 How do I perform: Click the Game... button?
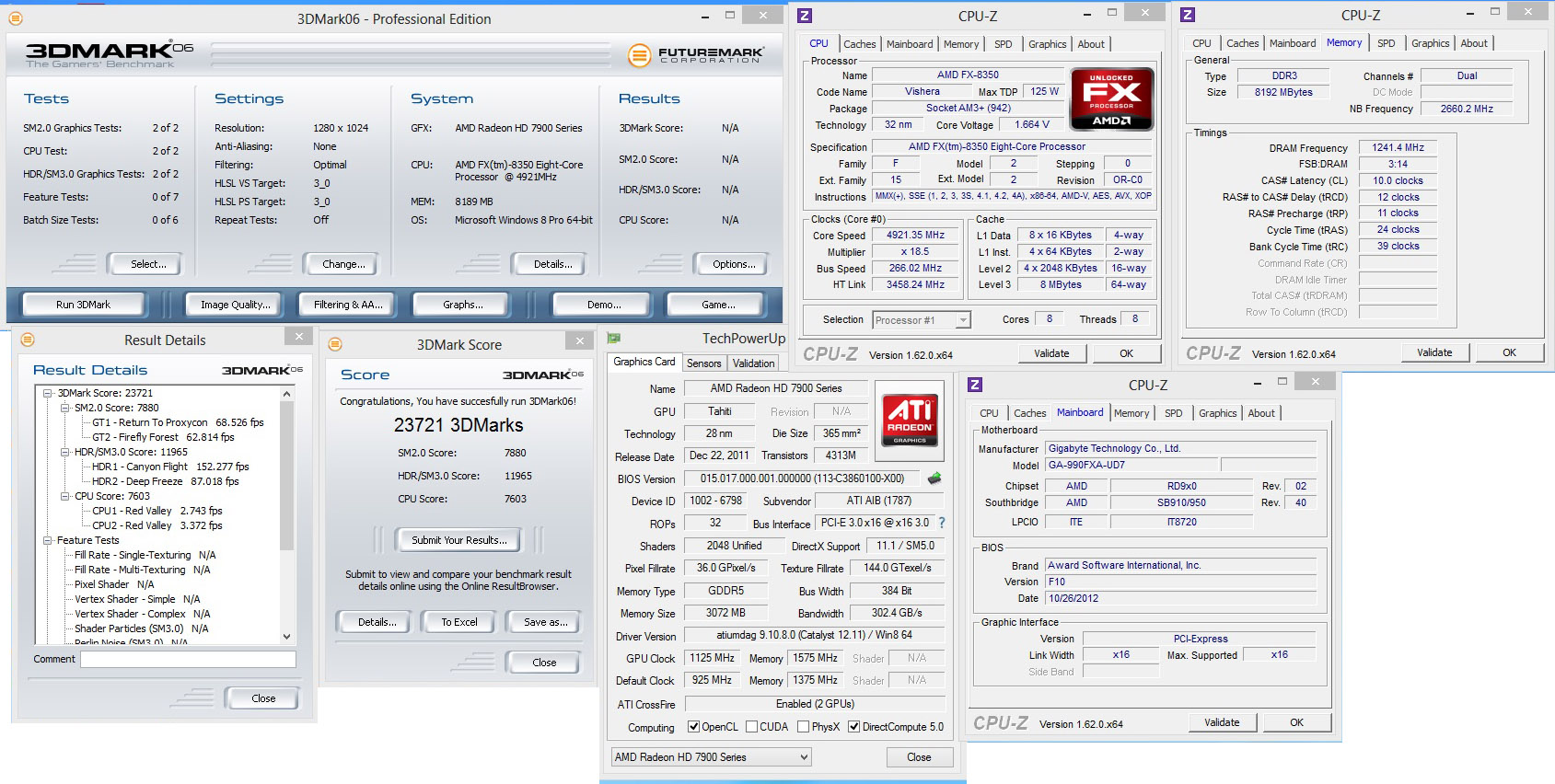click(x=718, y=305)
